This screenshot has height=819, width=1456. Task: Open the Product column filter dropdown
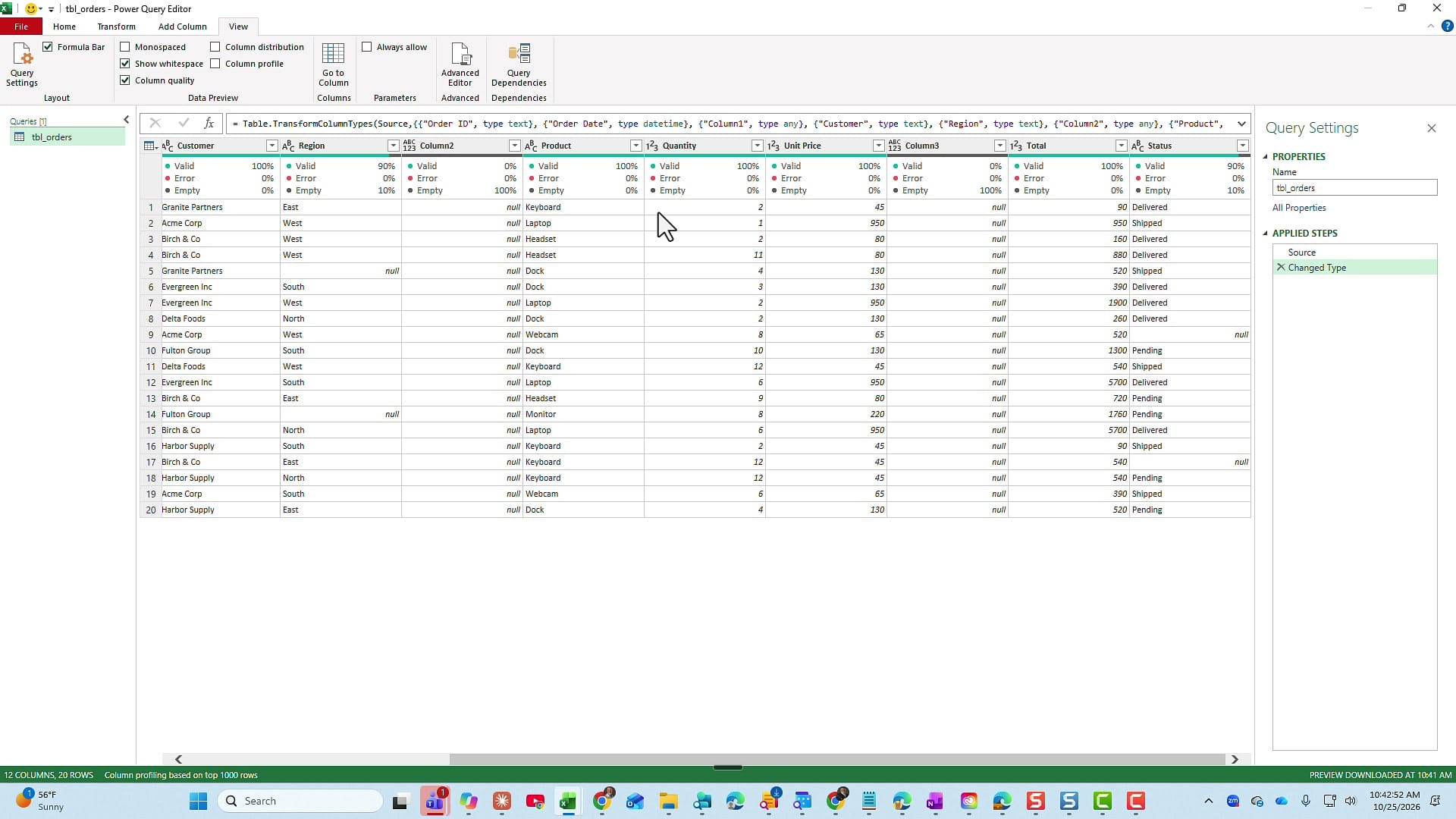click(x=635, y=146)
